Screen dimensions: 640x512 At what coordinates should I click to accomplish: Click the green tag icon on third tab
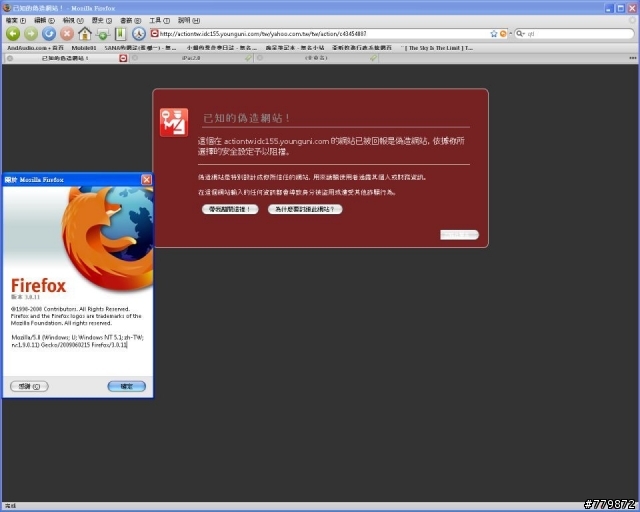click(373, 58)
